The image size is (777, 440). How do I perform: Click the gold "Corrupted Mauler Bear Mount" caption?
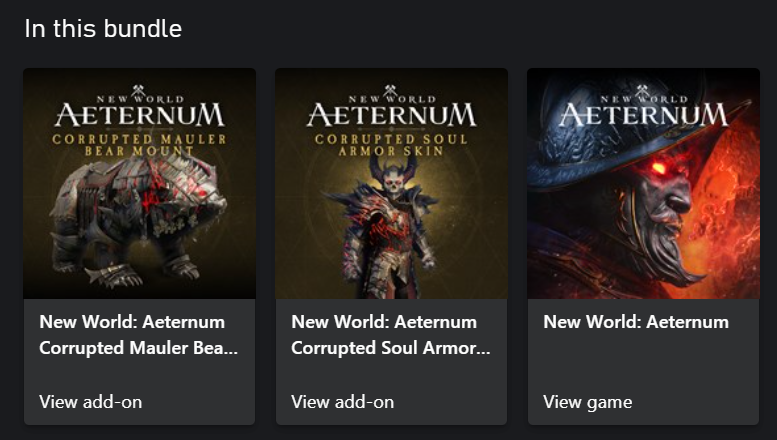tap(139, 145)
